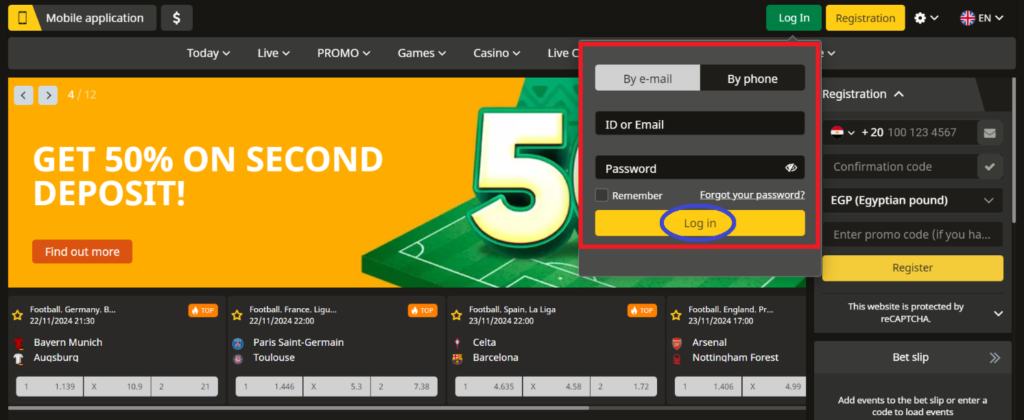Open the EN language dropdown
The image size is (1024, 420).
(990, 18)
